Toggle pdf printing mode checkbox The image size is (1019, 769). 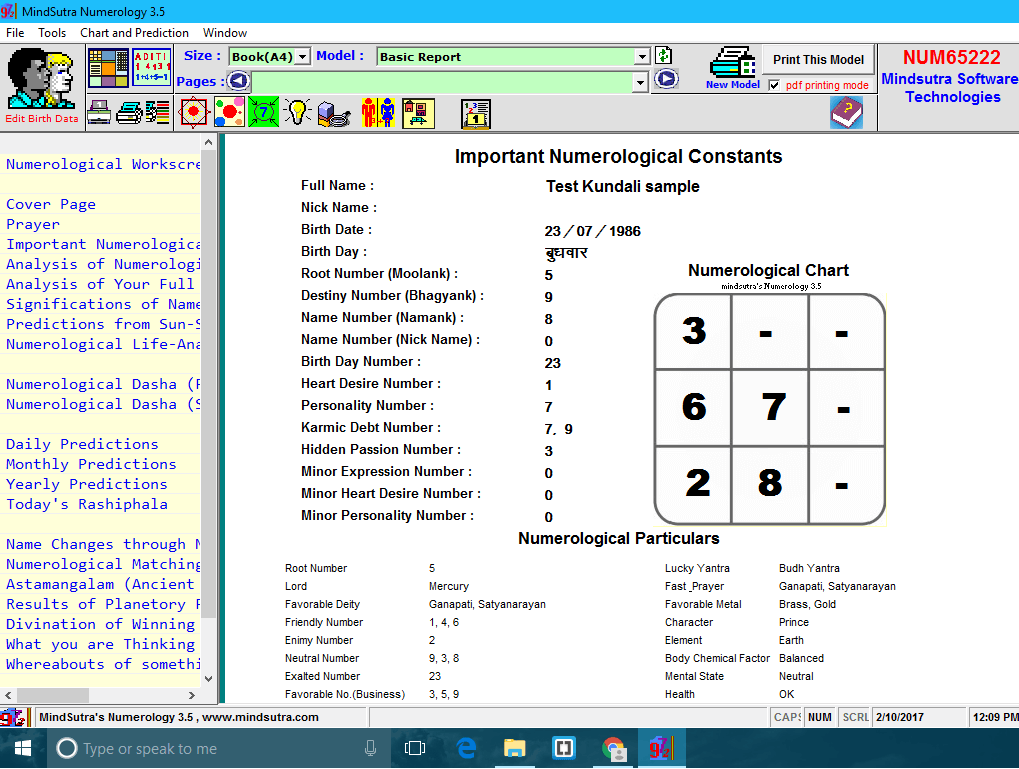click(x=774, y=85)
